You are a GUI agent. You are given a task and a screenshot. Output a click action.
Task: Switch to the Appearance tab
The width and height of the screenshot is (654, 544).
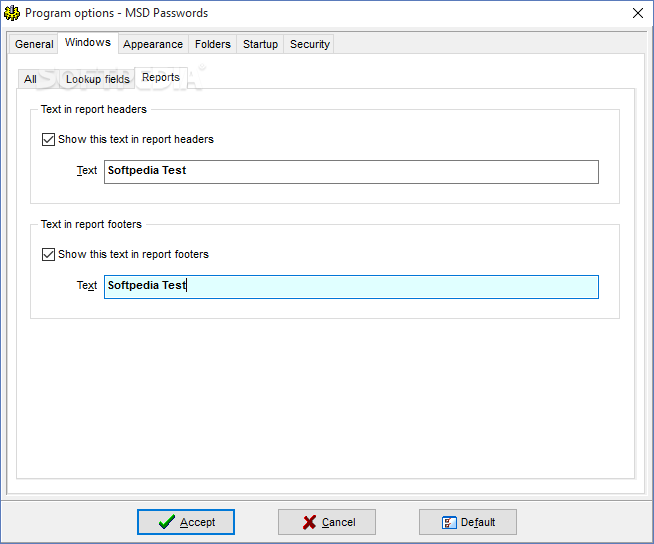pyautogui.click(x=153, y=44)
